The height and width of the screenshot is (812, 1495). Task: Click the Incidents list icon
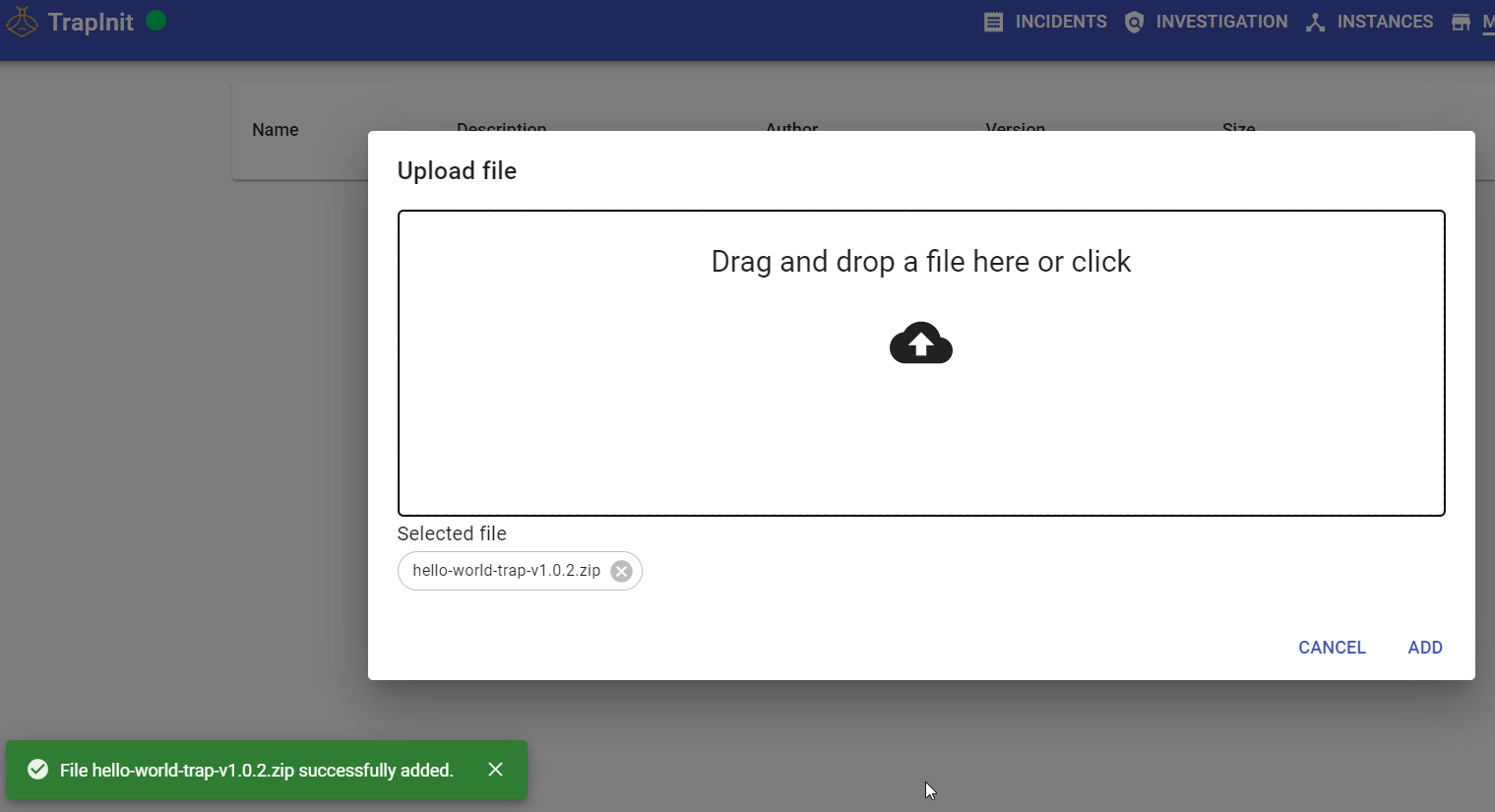994,22
